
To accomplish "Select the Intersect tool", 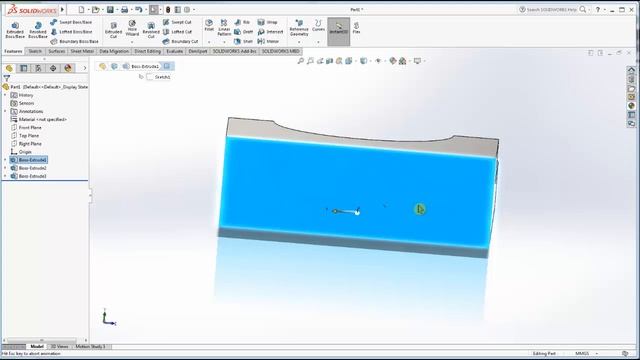I will (270, 32).
